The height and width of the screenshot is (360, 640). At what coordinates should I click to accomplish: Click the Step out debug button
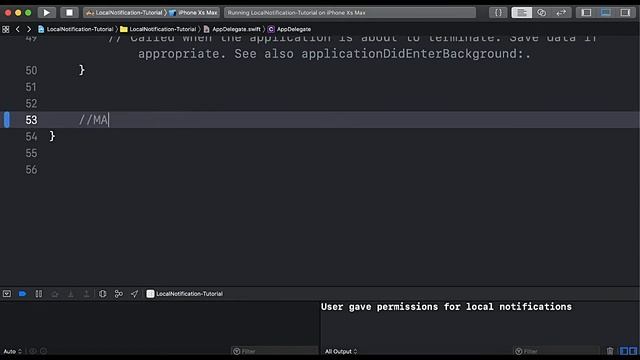86,294
